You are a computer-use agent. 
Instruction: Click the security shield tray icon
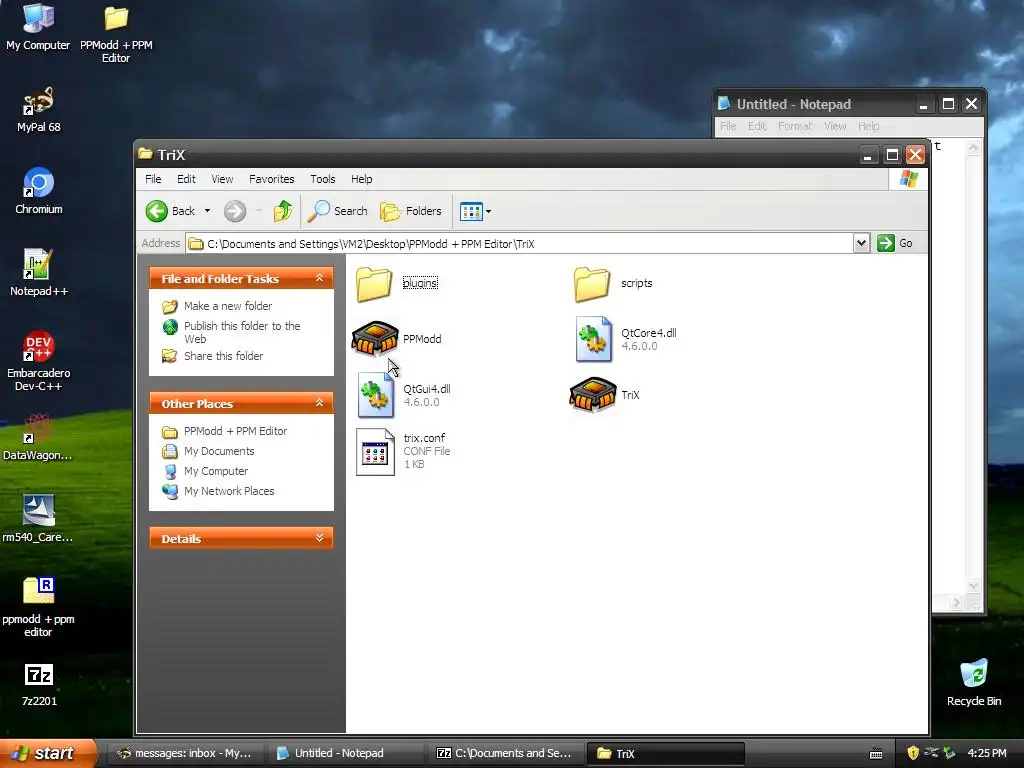(x=912, y=753)
